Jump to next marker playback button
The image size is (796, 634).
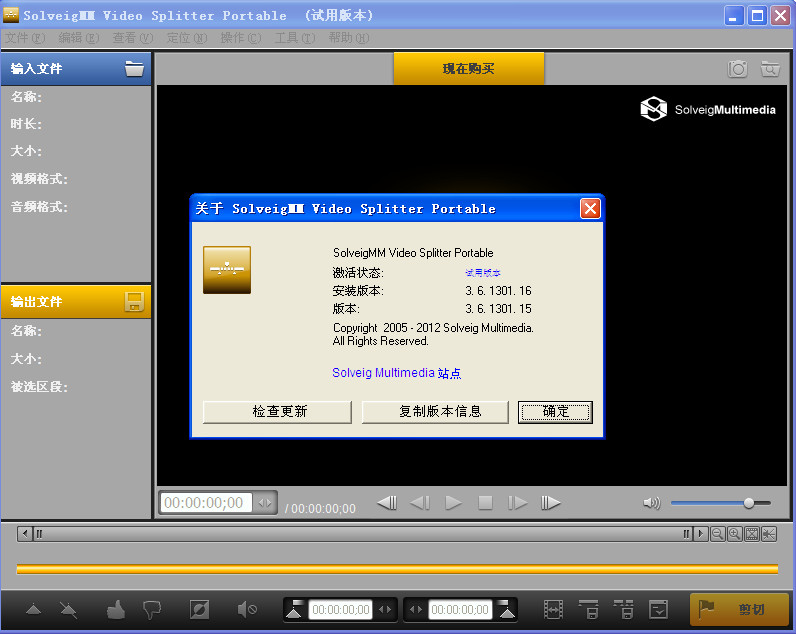550,503
